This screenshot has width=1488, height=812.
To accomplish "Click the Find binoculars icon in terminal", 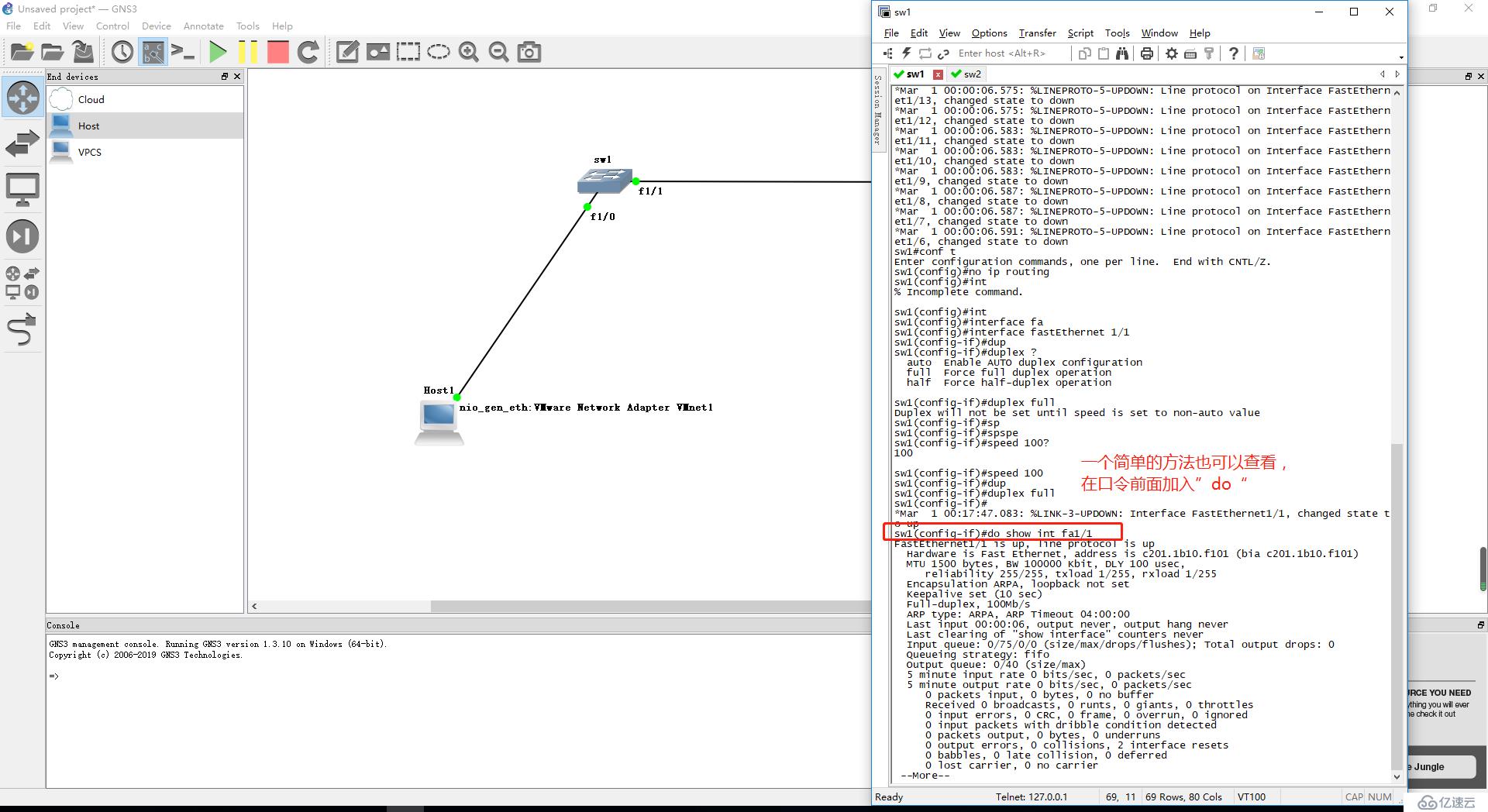I will click(x=1122, y=53).
